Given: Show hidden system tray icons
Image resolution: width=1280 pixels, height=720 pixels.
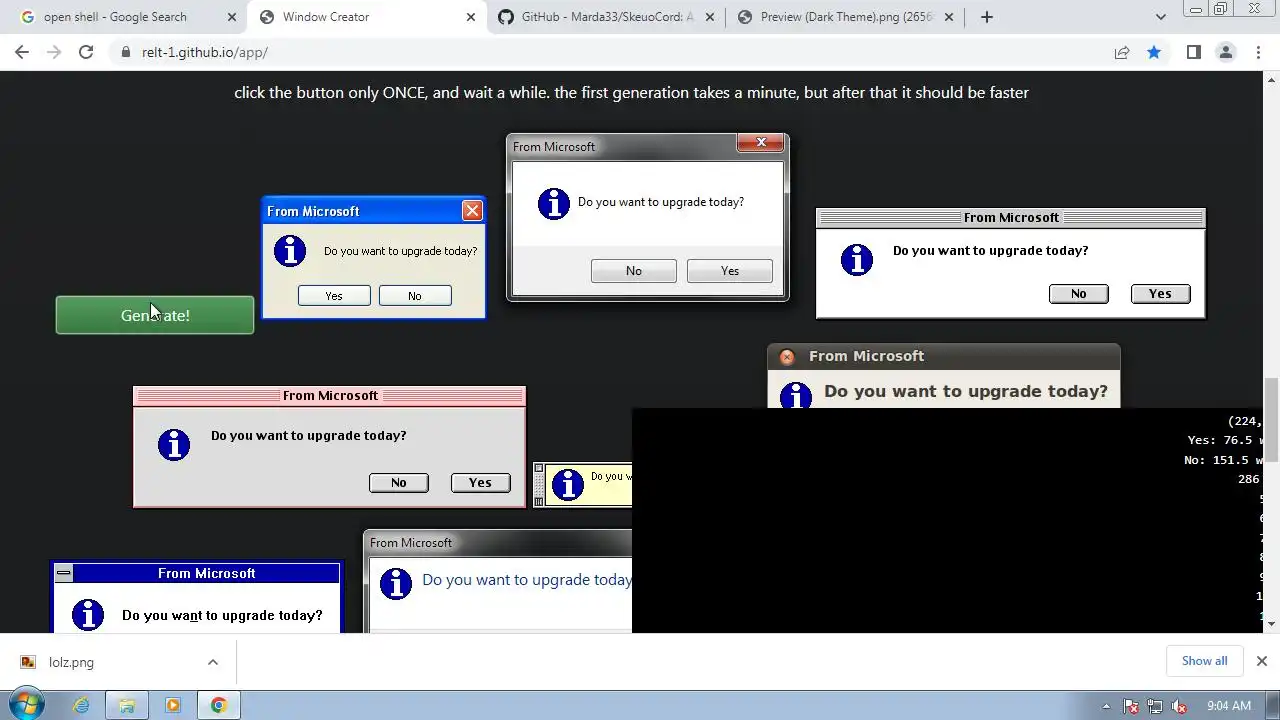Looking at the screenshot, I should coord(1106,706).
